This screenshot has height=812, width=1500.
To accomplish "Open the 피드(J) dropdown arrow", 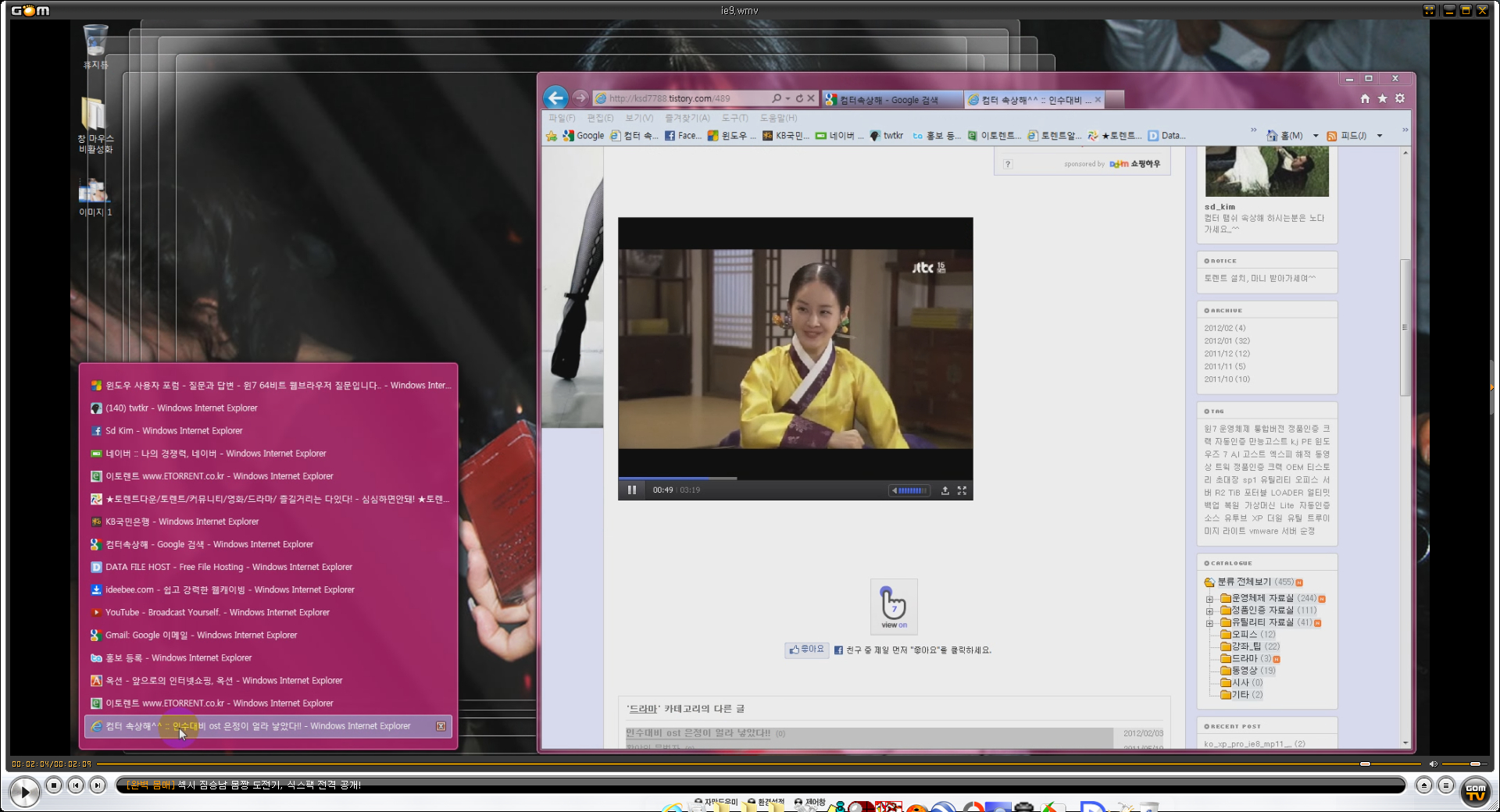I will (1380, 136).
